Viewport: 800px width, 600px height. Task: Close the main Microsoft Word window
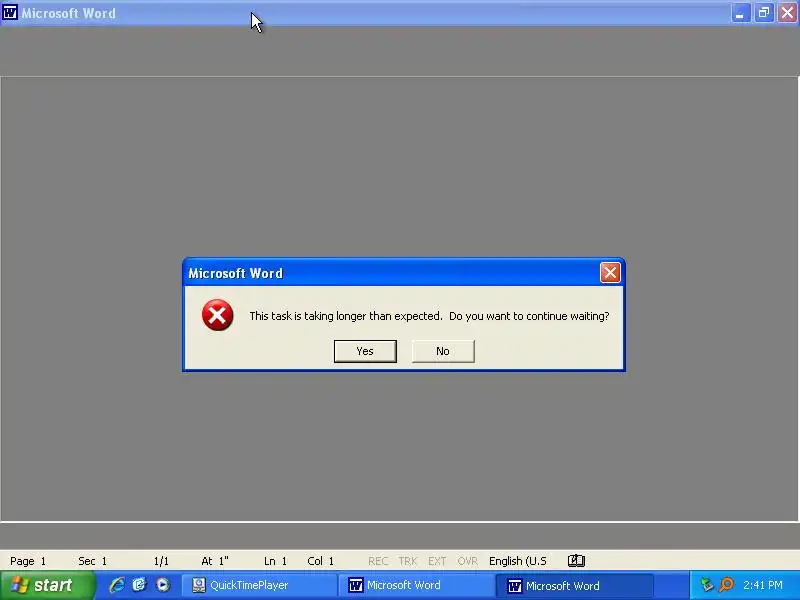787,13
